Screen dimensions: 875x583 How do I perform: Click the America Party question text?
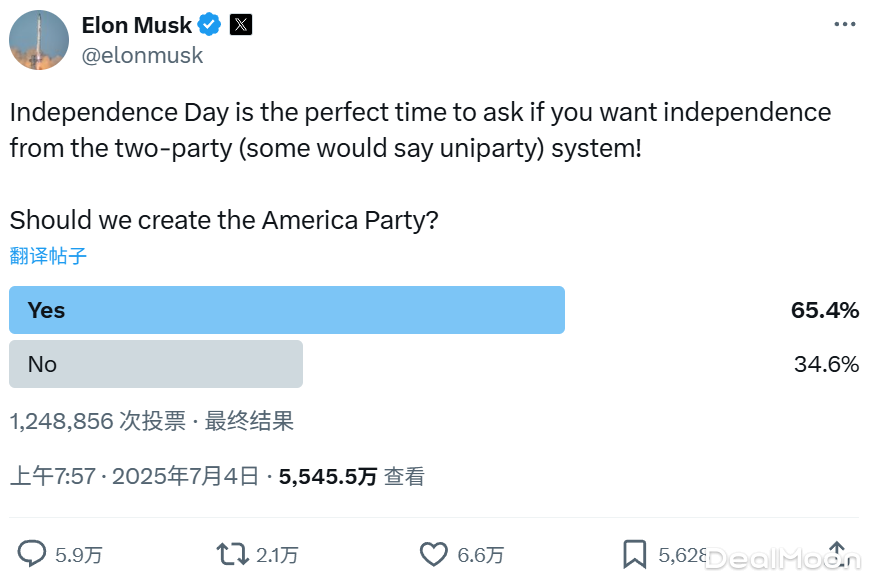pyautogui.click(x=224, y=220)
